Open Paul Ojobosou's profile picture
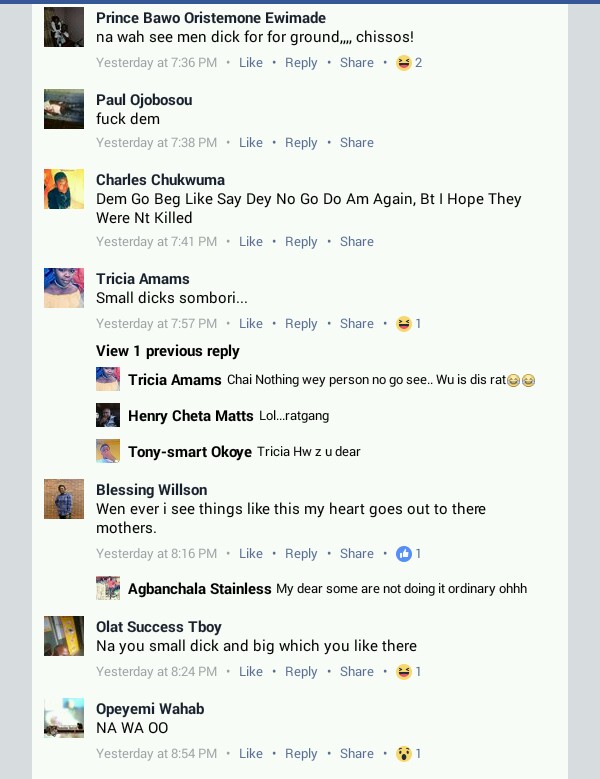This screenshot has width=600, height=779. point(64,109)
